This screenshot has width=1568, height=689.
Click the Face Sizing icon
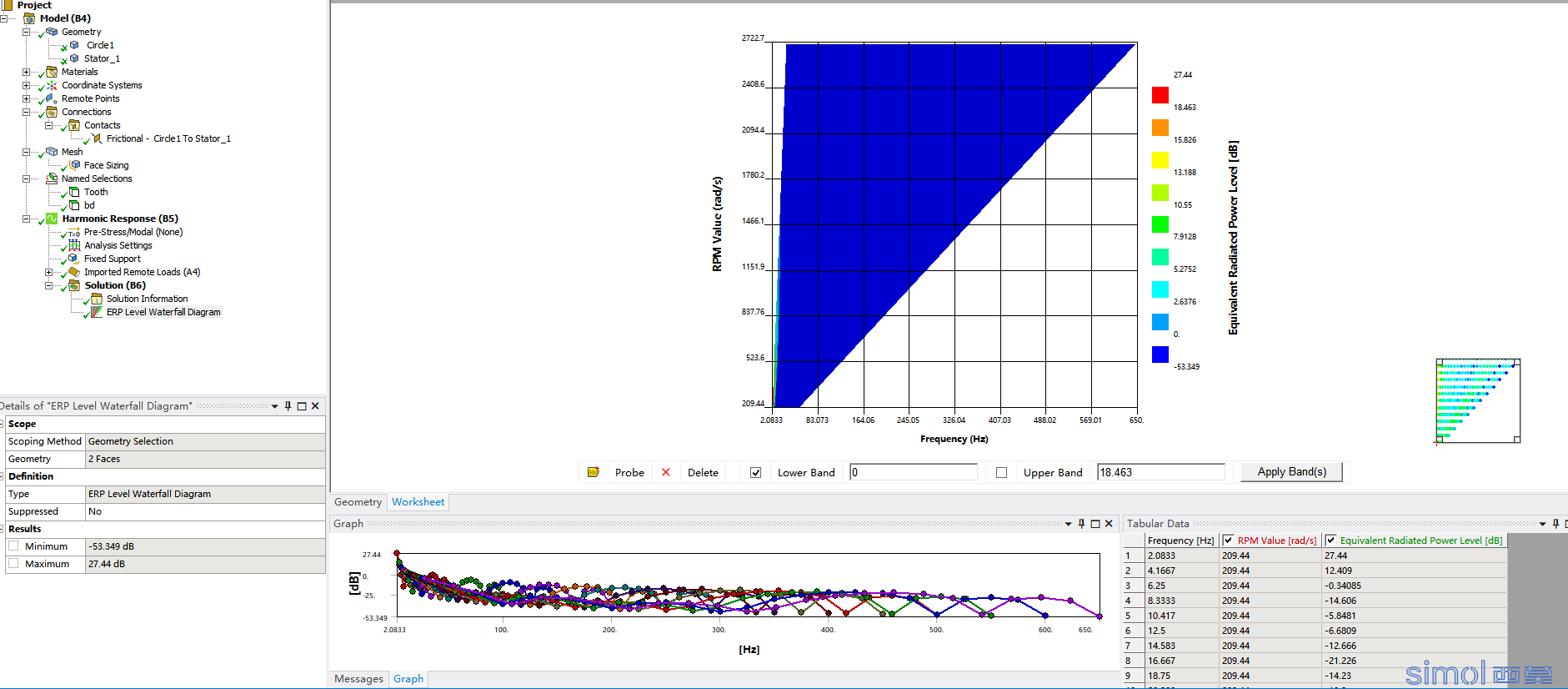pyautogui.click(x=74, y=165)
